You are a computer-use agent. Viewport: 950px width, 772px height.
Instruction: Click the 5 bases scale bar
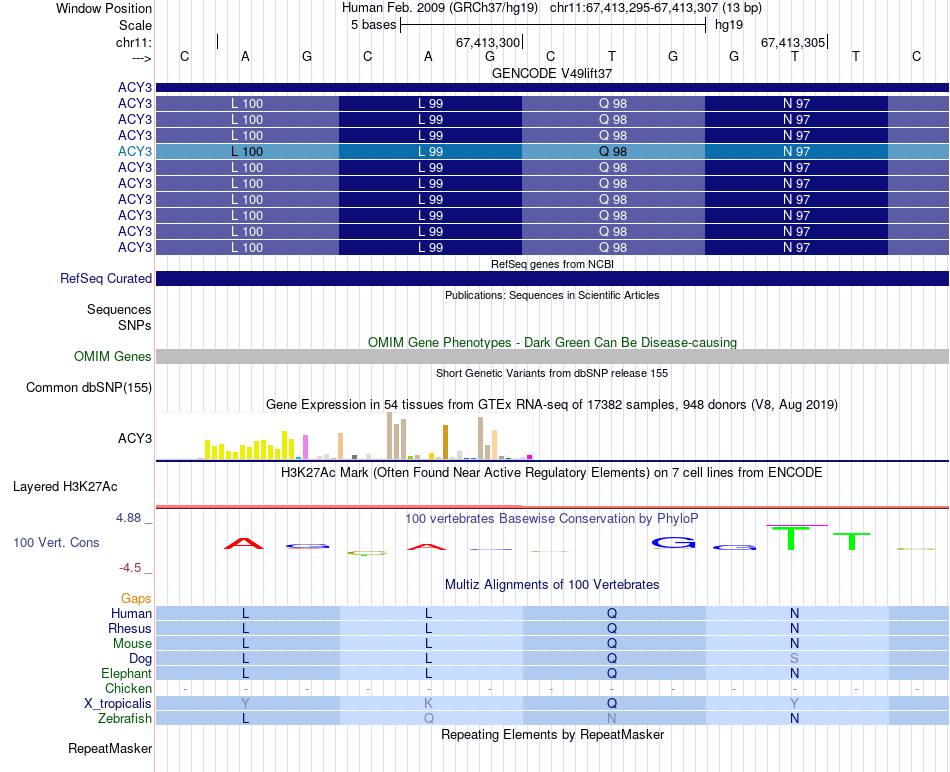553,25
